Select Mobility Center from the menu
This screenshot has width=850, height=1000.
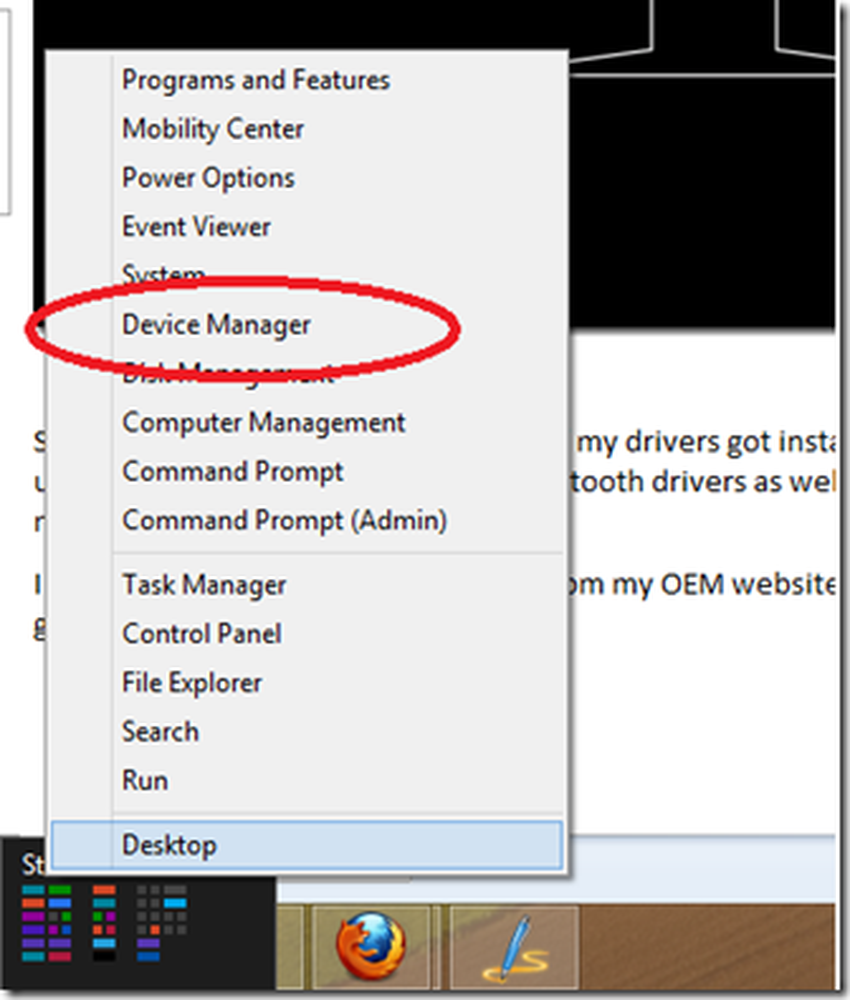click(x=213, y=129)
